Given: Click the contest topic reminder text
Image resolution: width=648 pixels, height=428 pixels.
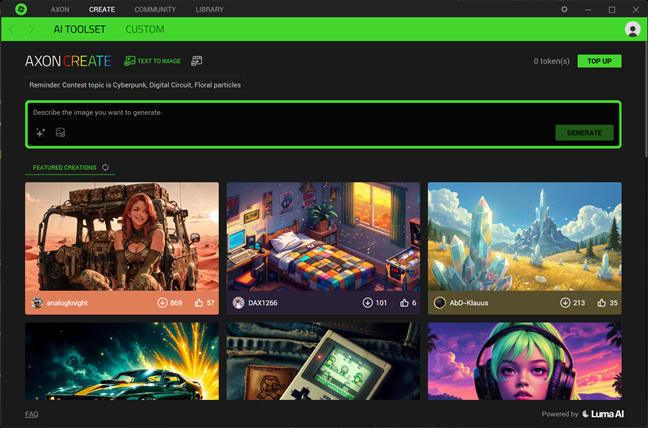Looking at the screenshot, I should (135, 85).
